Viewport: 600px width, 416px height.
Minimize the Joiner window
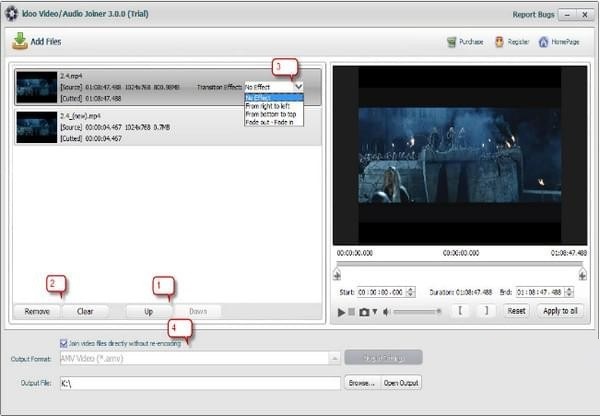coord(567,15)
